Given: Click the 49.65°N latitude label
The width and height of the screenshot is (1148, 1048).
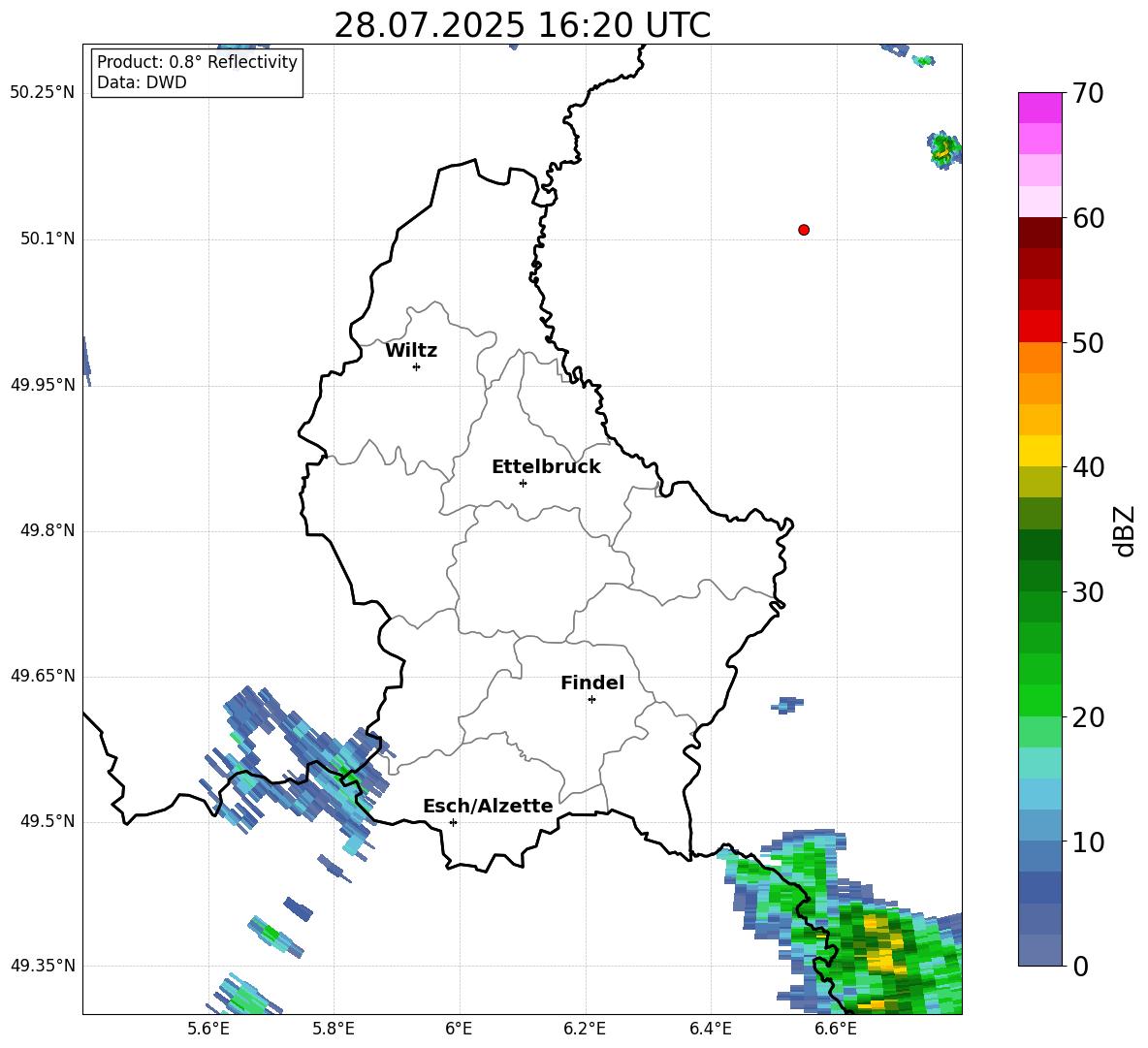Looking at the screenshot, I should point(43,676).
